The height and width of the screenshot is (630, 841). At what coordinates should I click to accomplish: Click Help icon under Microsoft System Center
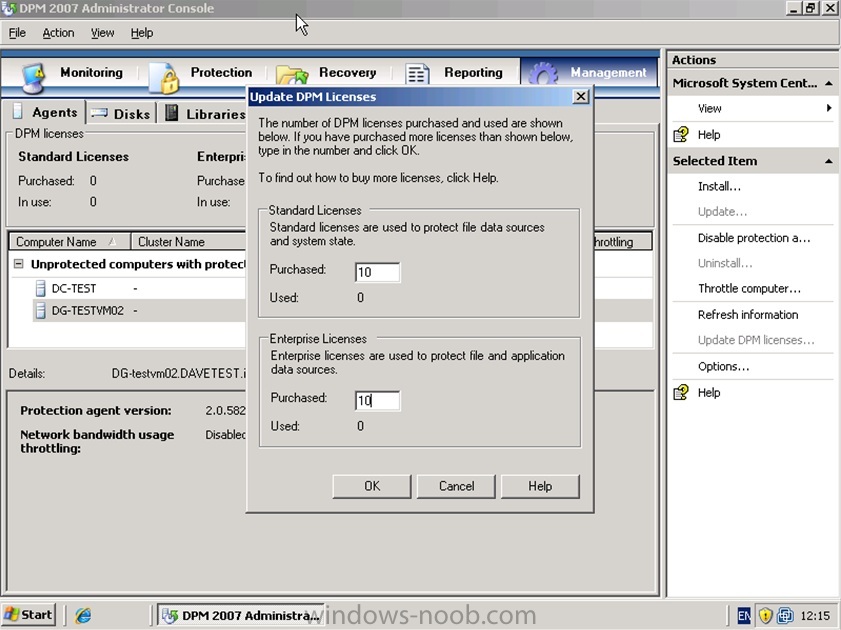coord(681,135)
